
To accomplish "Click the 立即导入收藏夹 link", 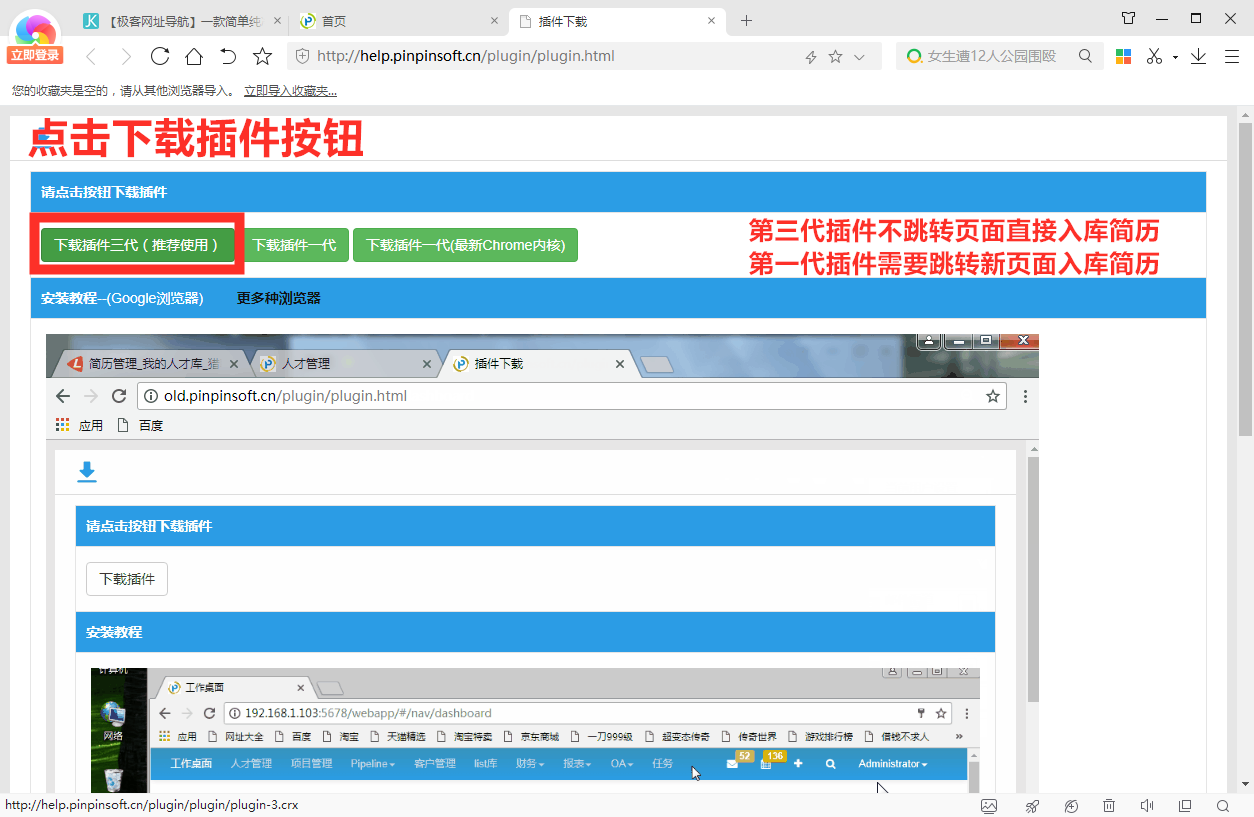I will (x=290, y=91).
